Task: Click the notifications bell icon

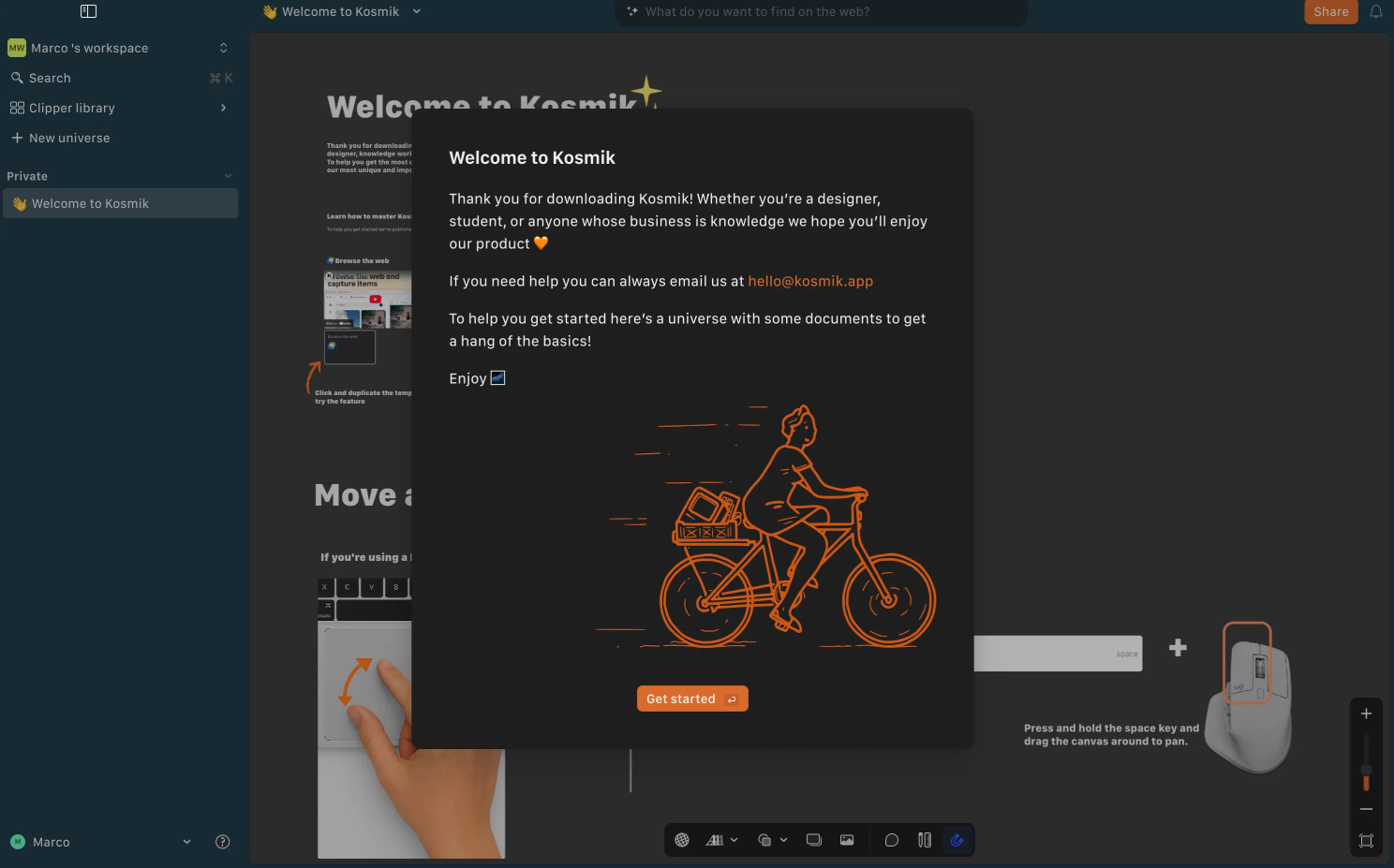Action: point(1375,12)
